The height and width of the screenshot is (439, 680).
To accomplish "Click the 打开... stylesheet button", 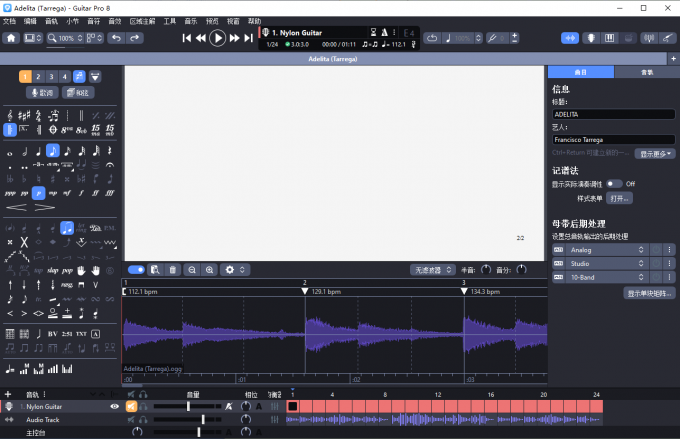I will (621, 199).
